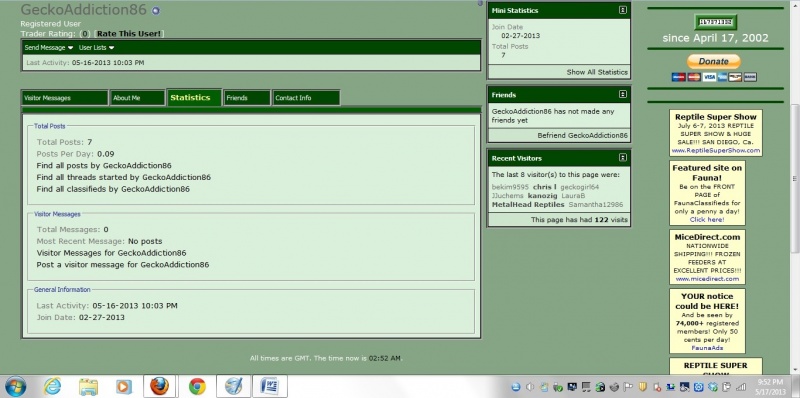Screen dimensions: 800x398
Task: Open Google Chrome from taskbar
Action: tap(197, 387)
